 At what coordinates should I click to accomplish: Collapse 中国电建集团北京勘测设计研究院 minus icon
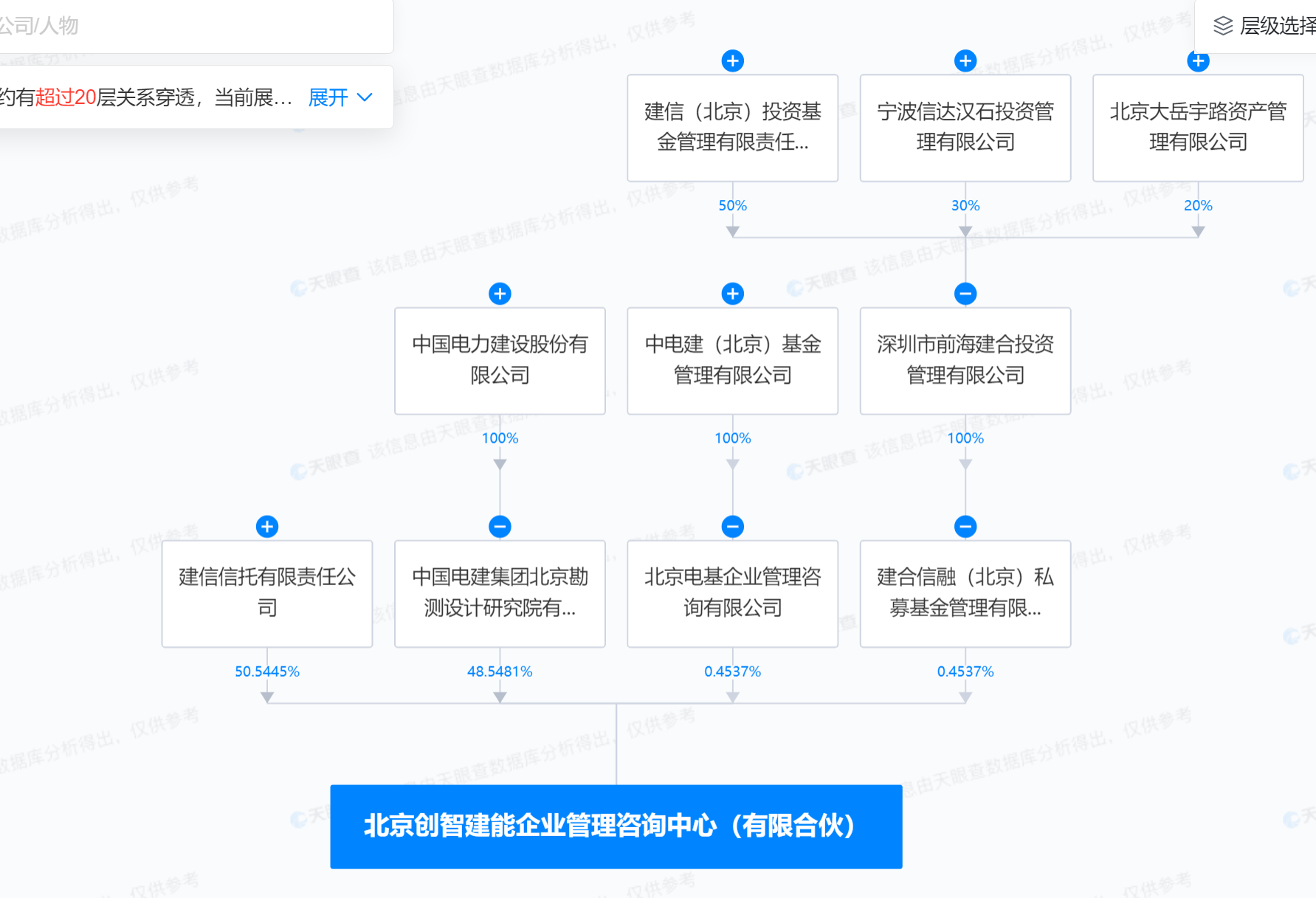pyautogui.click(x=500, y=527)
